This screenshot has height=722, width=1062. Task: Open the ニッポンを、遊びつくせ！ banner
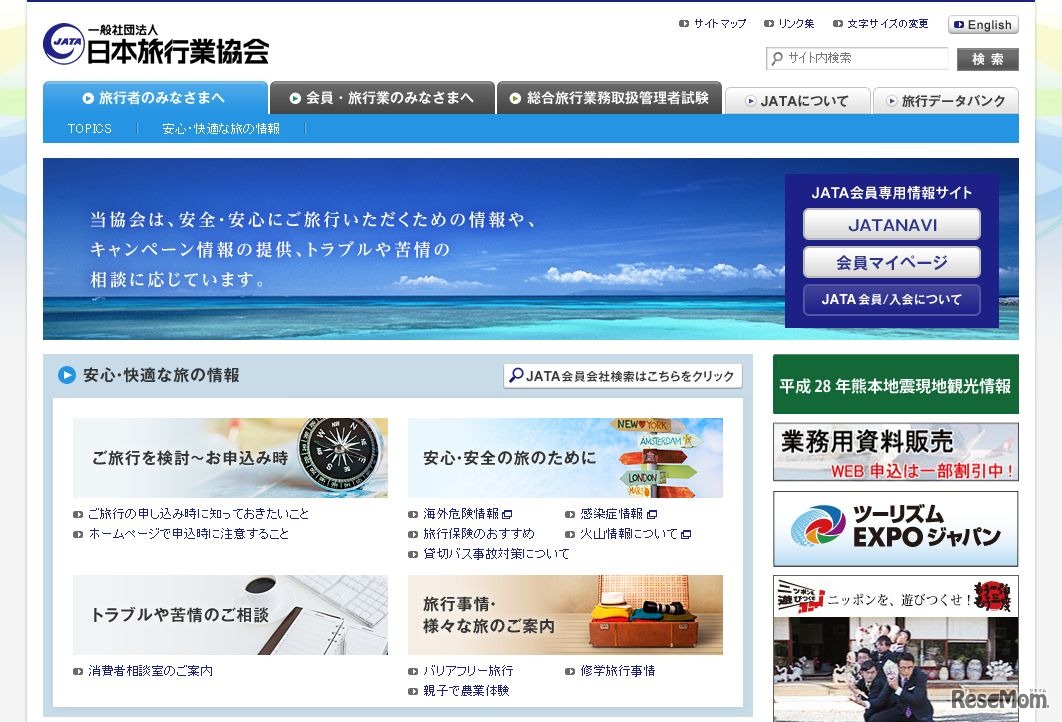point(895,649)
